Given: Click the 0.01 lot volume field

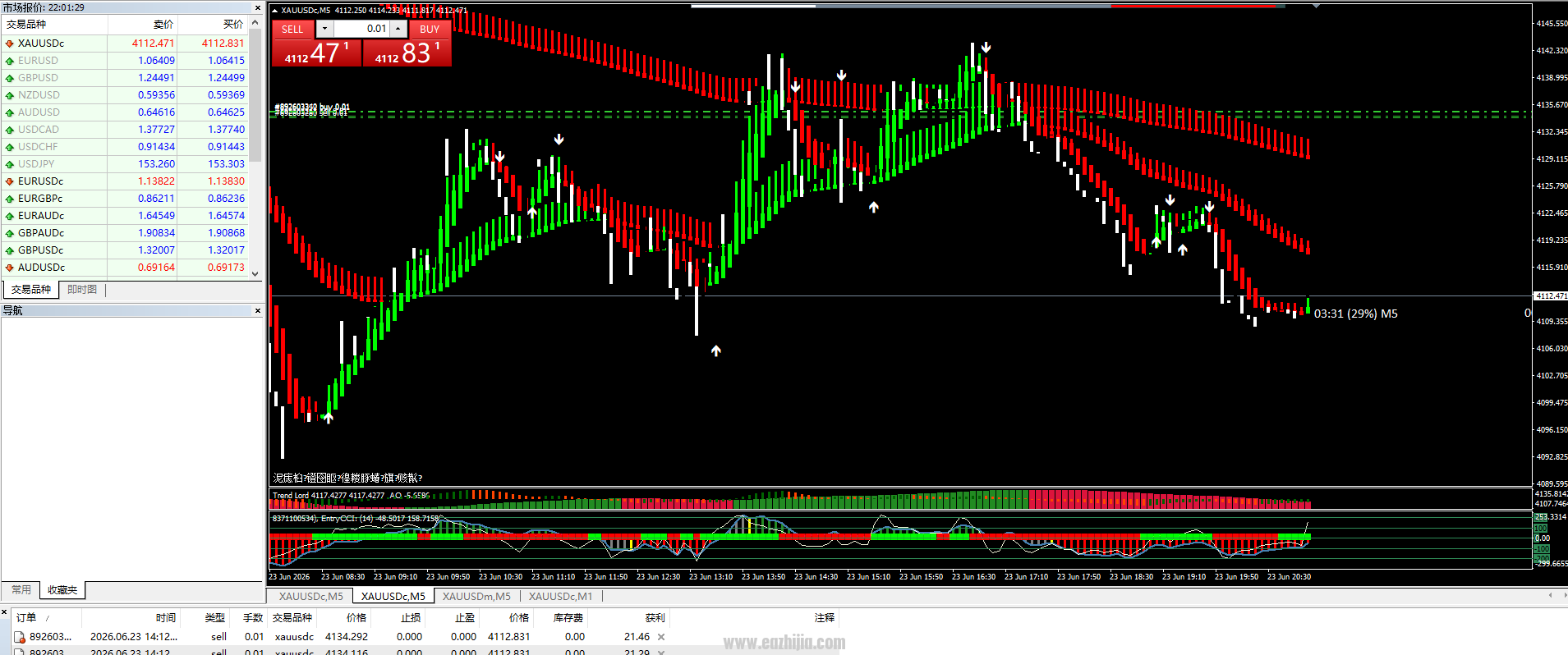Looking at the screenshot, I should coord(361,29).
